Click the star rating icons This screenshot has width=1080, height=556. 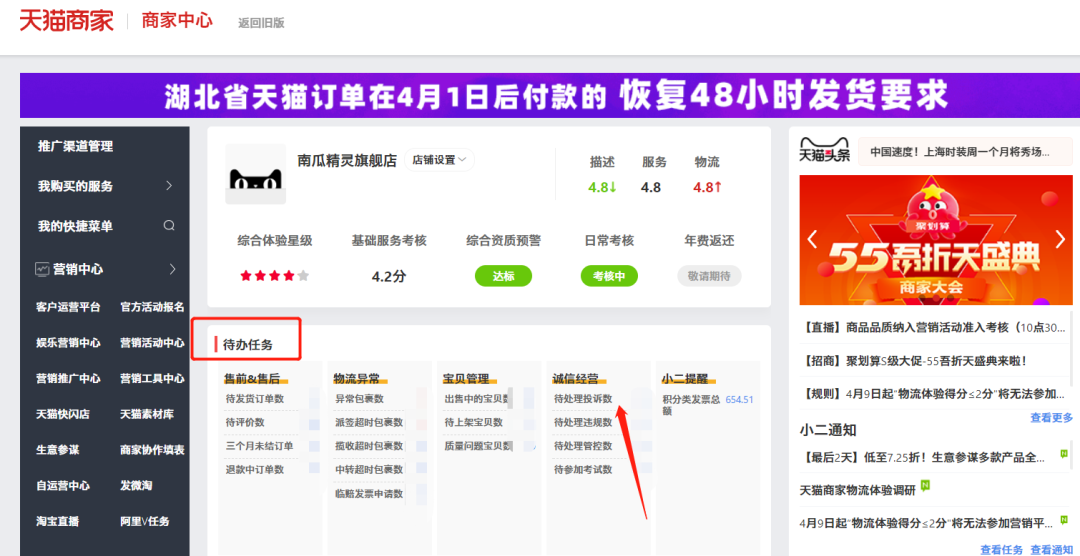tap(274, 276)
